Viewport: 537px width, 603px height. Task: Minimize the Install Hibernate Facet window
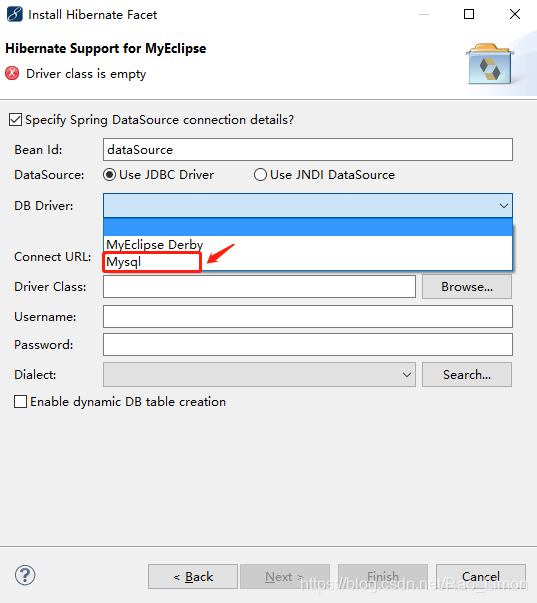(x=424, y=14)
